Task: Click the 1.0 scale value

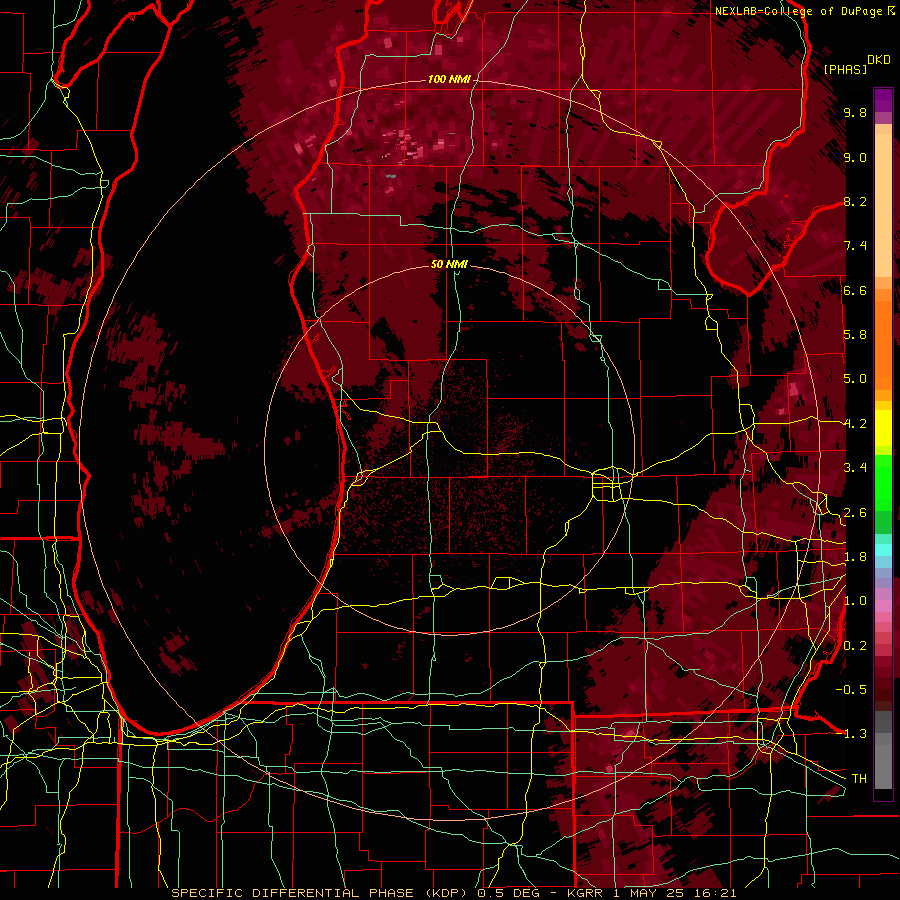Action: tap(855, 601)
